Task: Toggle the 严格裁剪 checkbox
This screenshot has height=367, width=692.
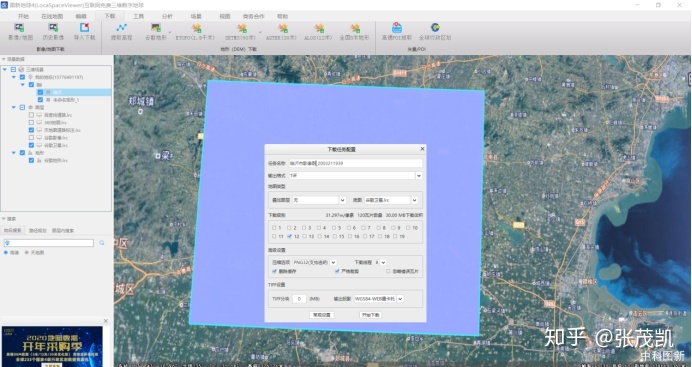Action: (337, 271)
